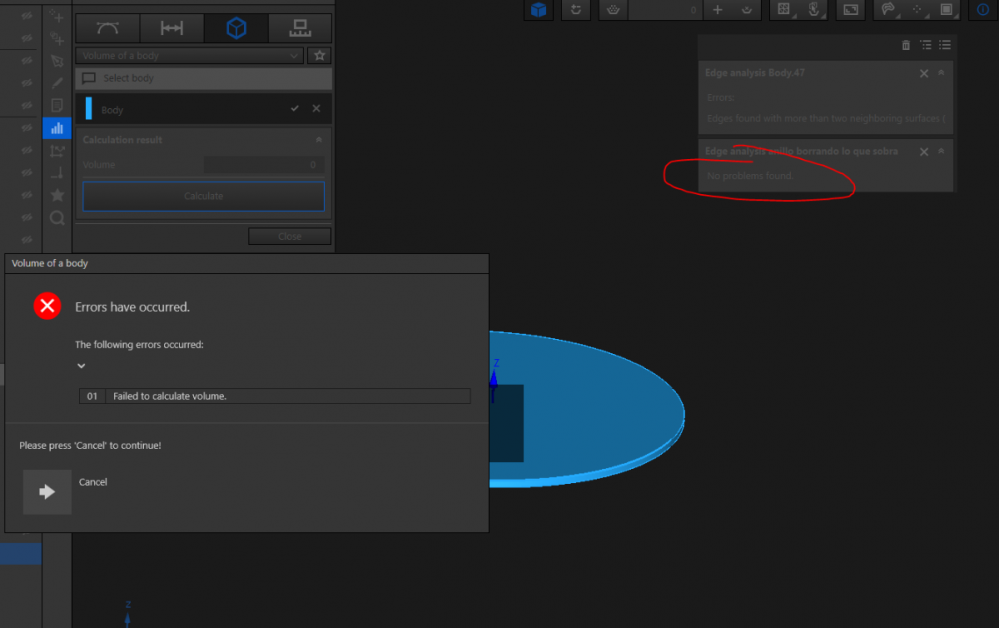Delete all results with trash icon
This screenshot has height=628, width=999.
906,45
